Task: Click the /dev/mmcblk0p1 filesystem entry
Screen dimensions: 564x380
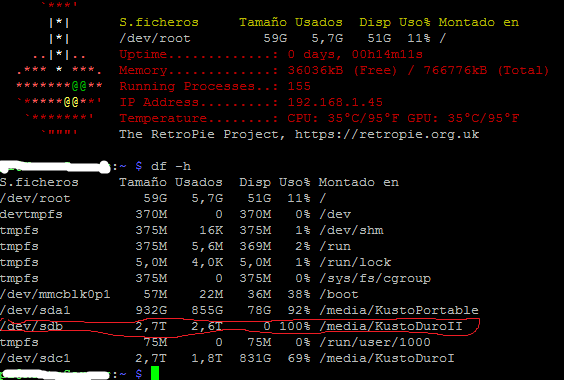Action: [x=55, y=294]
